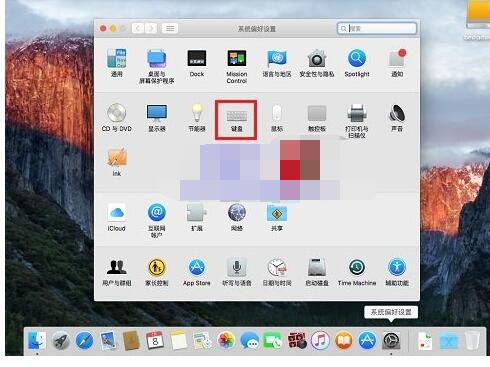The height and width of the screenshot is (367, 490).
Task: Open the Mail stamp icon in the Dock
Action: (x=108, y=341)
